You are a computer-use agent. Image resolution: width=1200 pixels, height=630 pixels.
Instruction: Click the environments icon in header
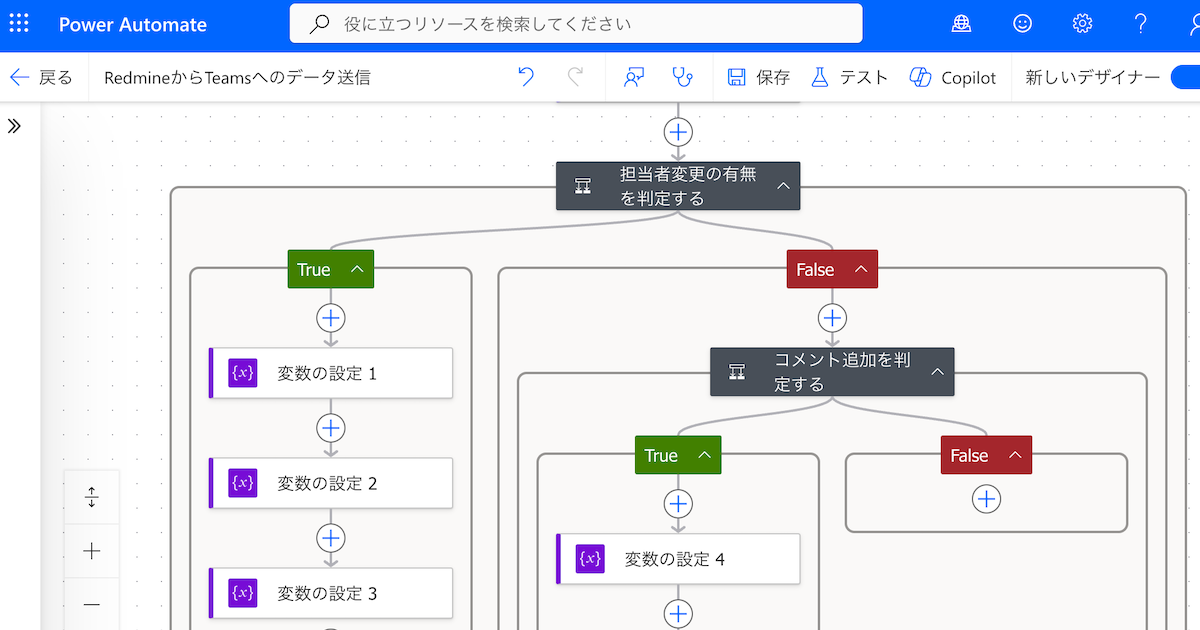(961, 24)
